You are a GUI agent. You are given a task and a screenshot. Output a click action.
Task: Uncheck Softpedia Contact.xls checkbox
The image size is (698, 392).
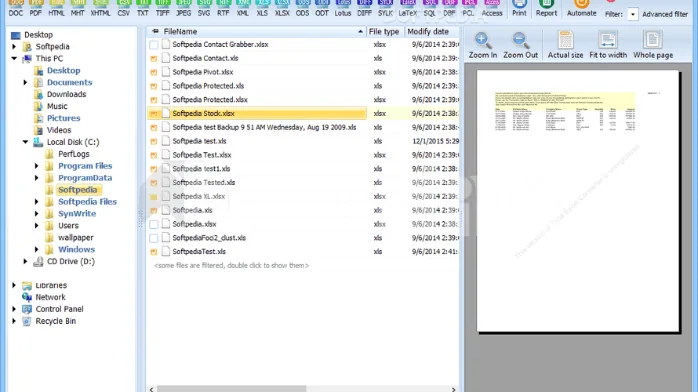pyautogui.click(x=154, y=58)
